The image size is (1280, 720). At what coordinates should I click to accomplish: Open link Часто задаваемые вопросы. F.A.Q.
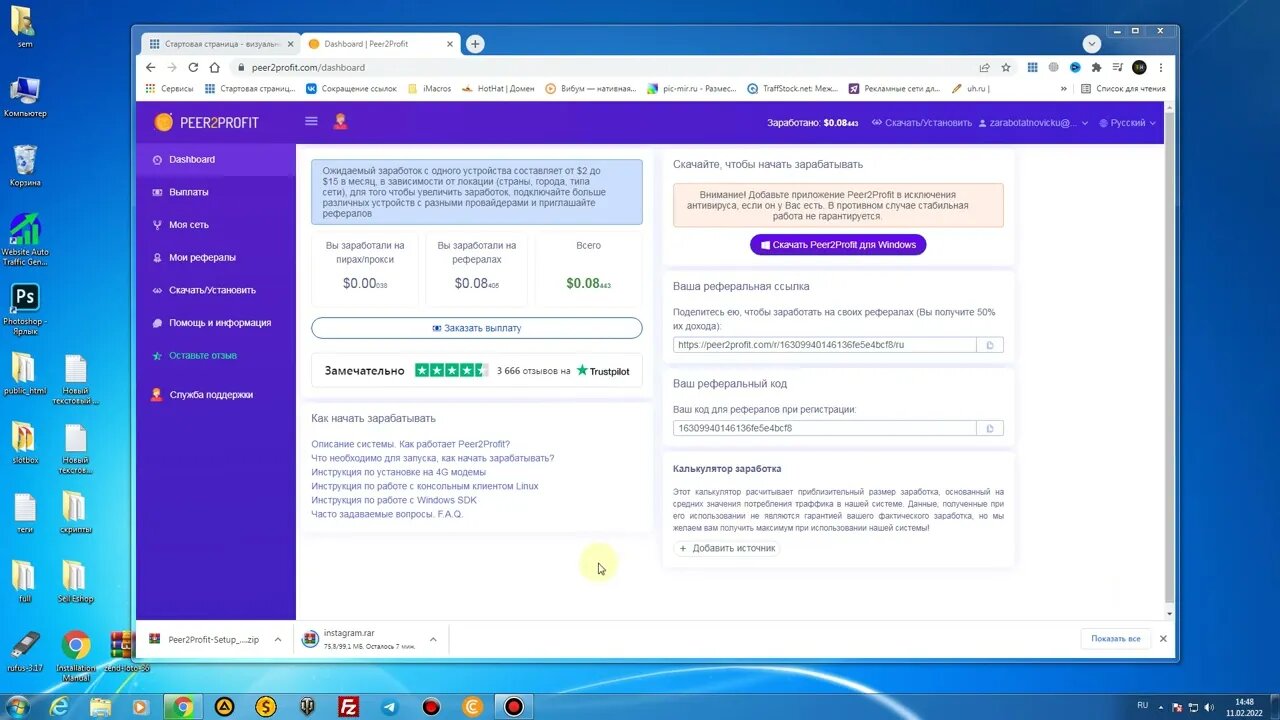387,514
